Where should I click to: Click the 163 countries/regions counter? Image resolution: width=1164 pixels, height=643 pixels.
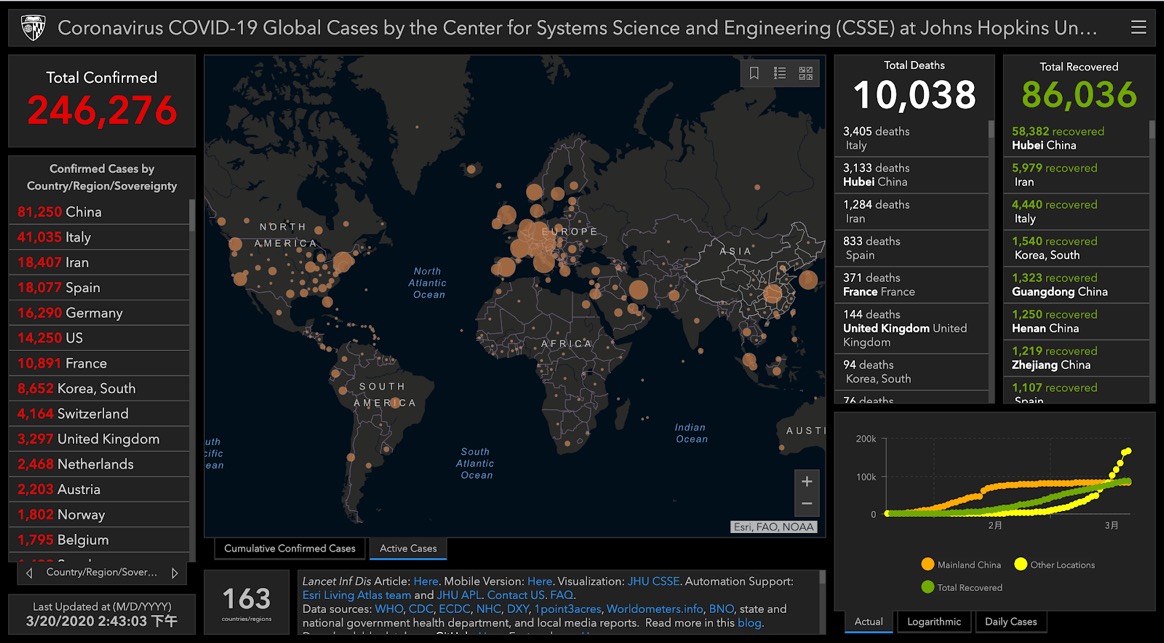tap(246, 602)
